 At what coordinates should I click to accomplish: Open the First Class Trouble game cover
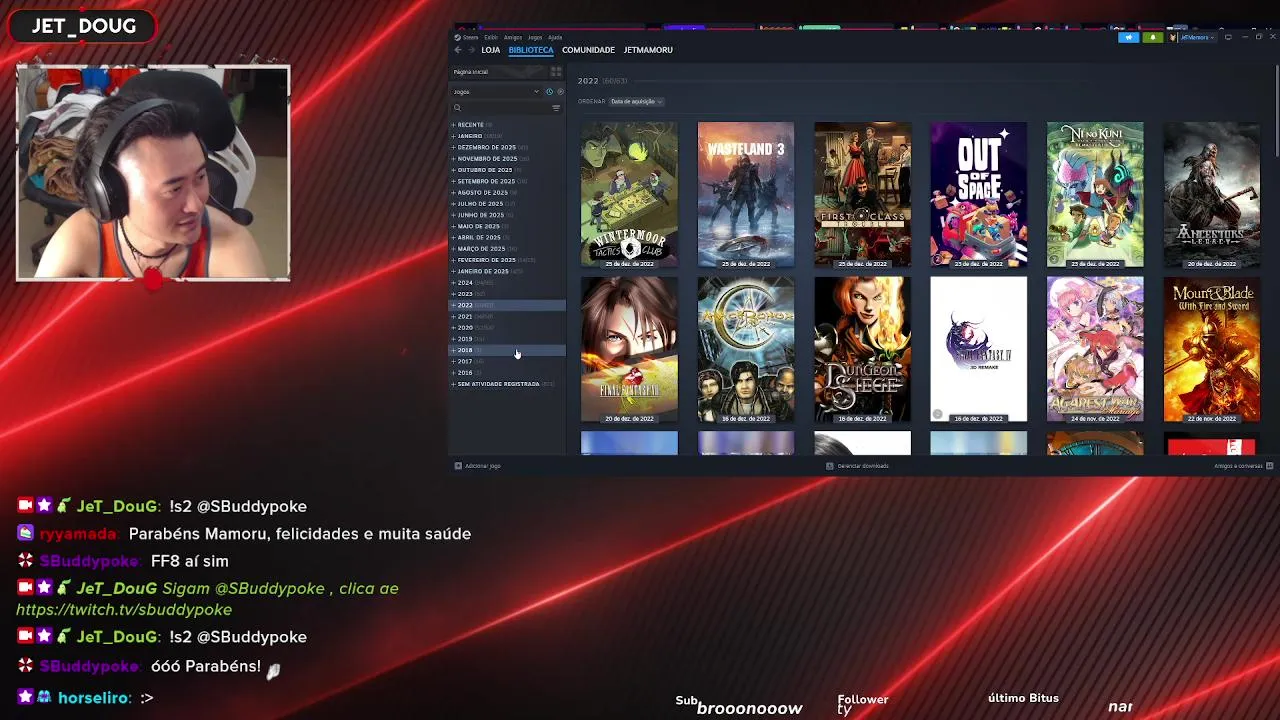pyautogui.click(x=862, y=195)
